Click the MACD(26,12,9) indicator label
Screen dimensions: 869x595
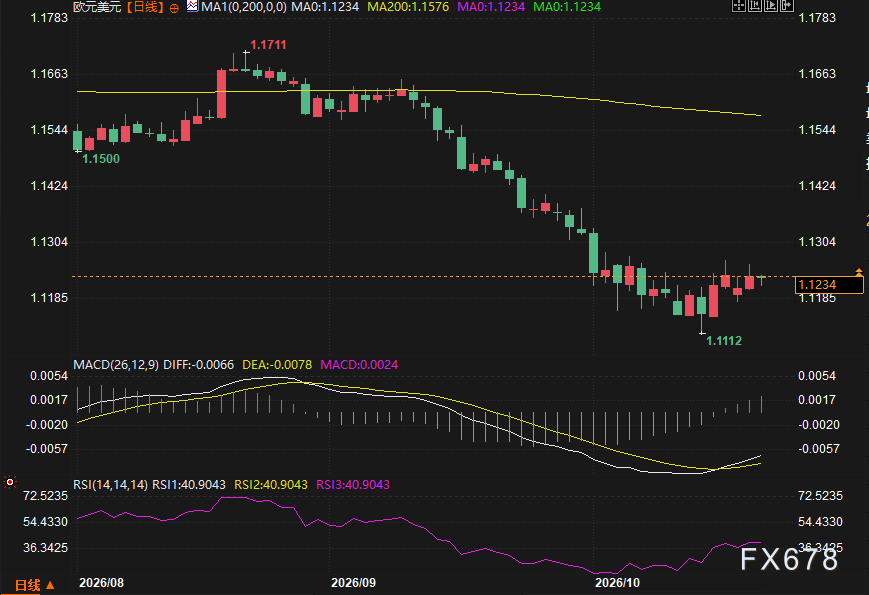pyautogui.click(x=116, y=365)
